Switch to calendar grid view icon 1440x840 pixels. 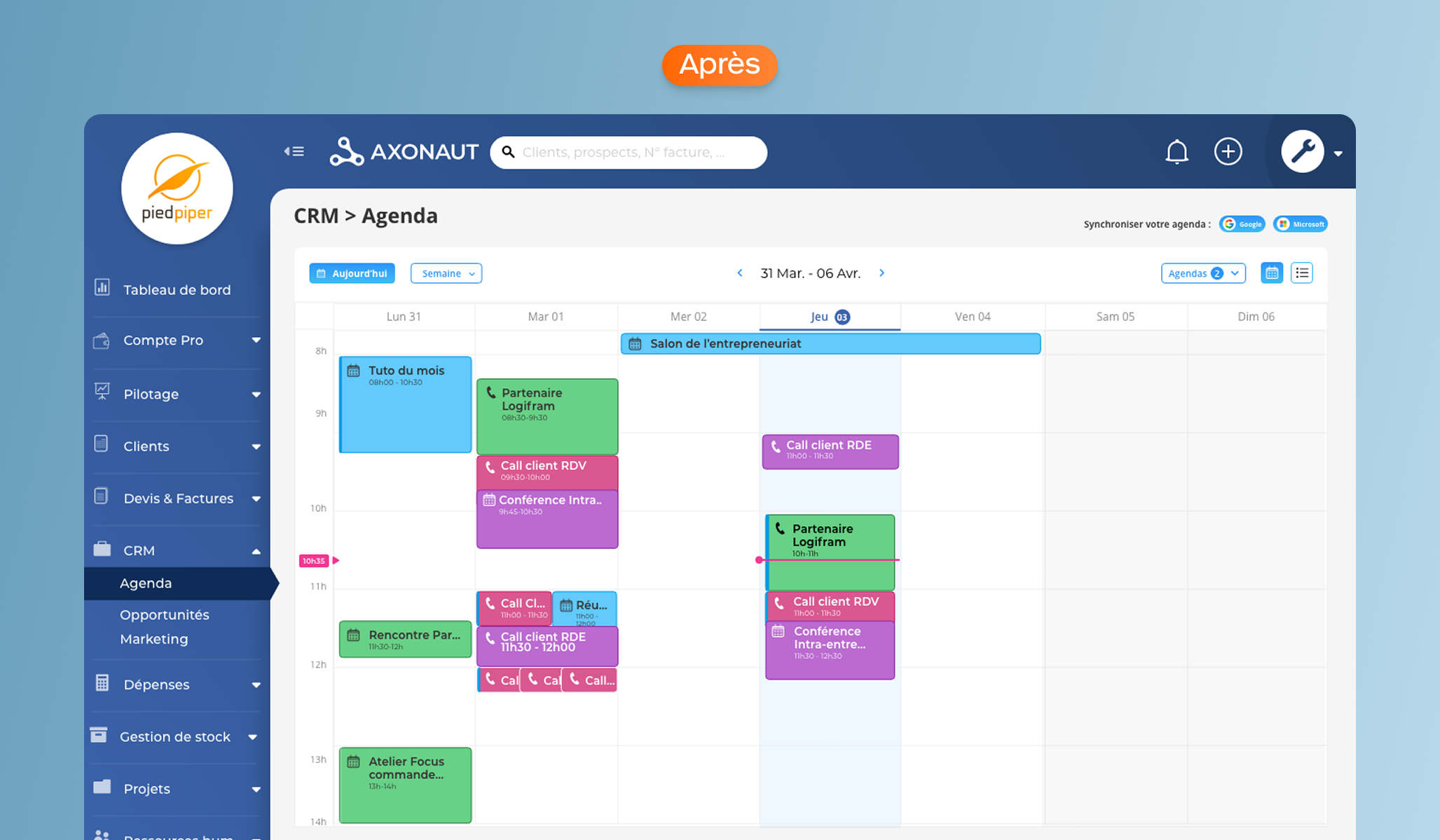1271,273
